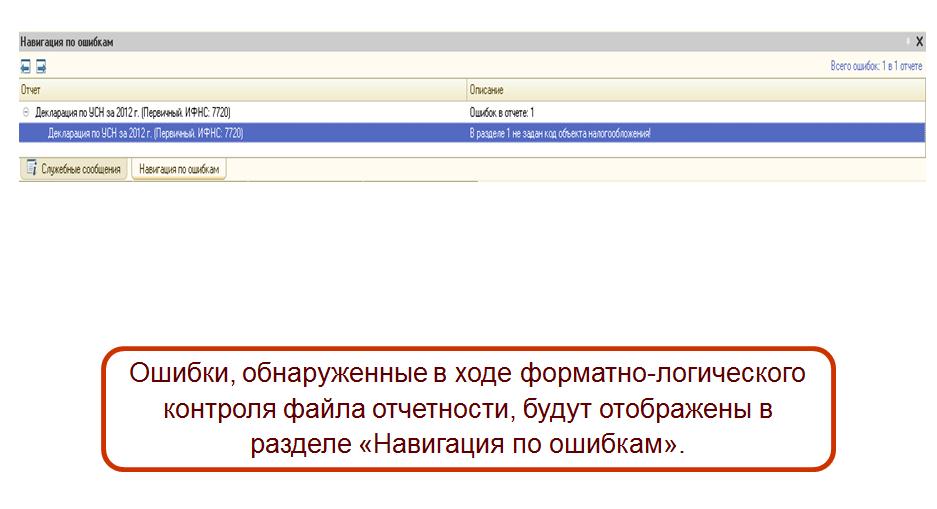Click the divider between Отчет and Описание columns
This screenshot has height=509, width=937.
(466, 90)
